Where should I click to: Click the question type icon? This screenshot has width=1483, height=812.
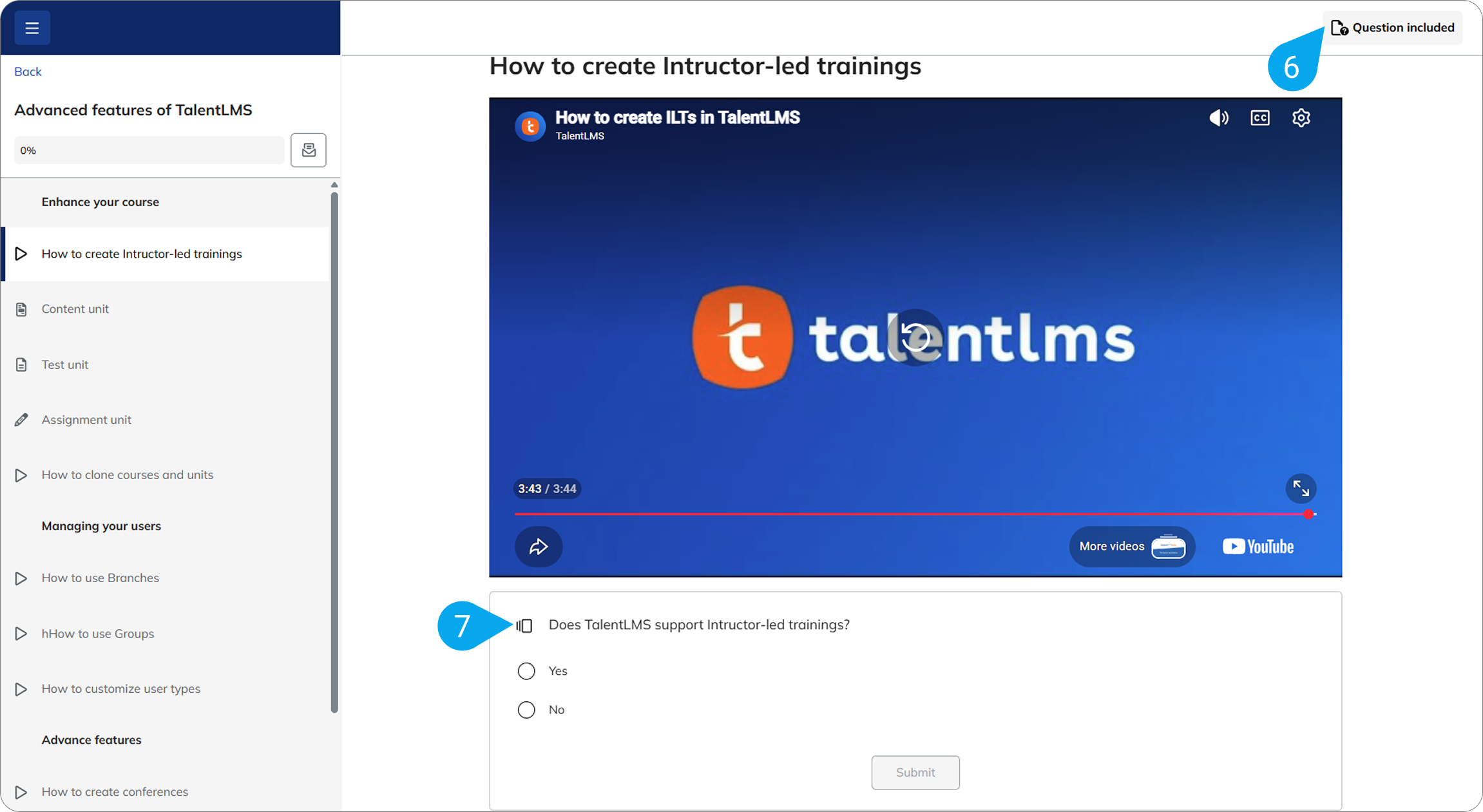tap(524, 625)
